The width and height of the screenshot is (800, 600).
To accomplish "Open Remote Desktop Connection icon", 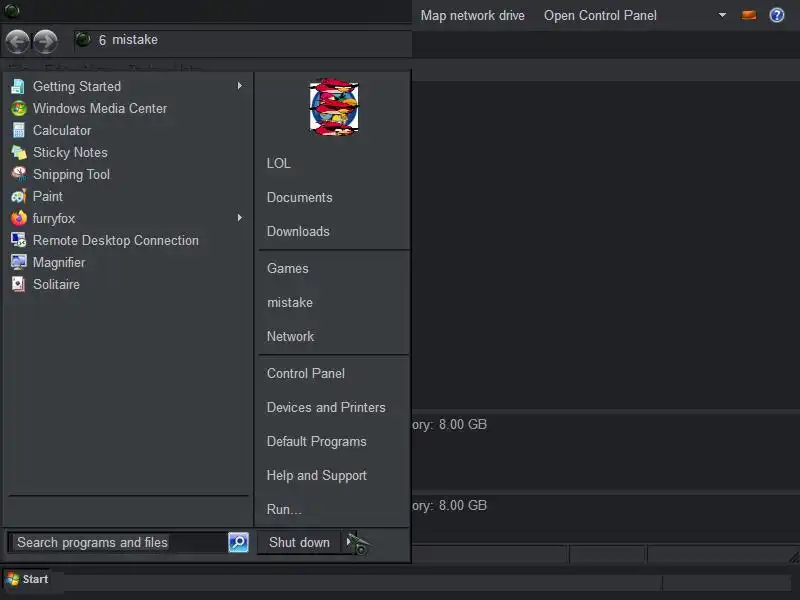I will pyautogui.click(x=18, y=240).
